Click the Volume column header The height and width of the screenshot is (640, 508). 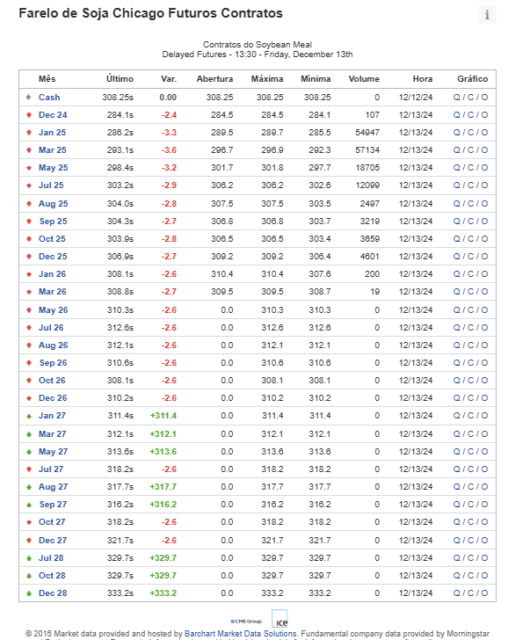364,79
